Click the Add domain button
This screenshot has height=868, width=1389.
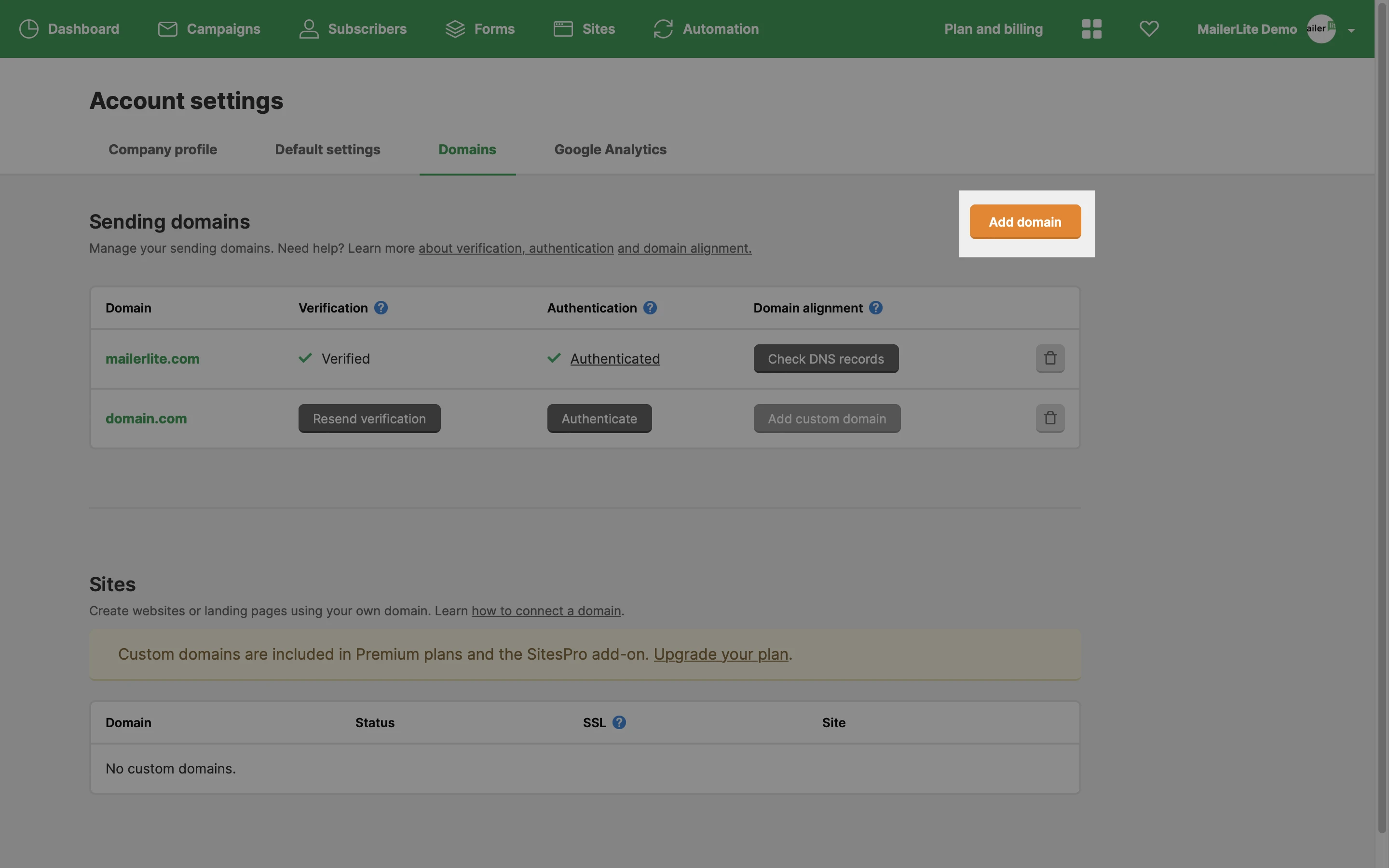point(1024,222)
